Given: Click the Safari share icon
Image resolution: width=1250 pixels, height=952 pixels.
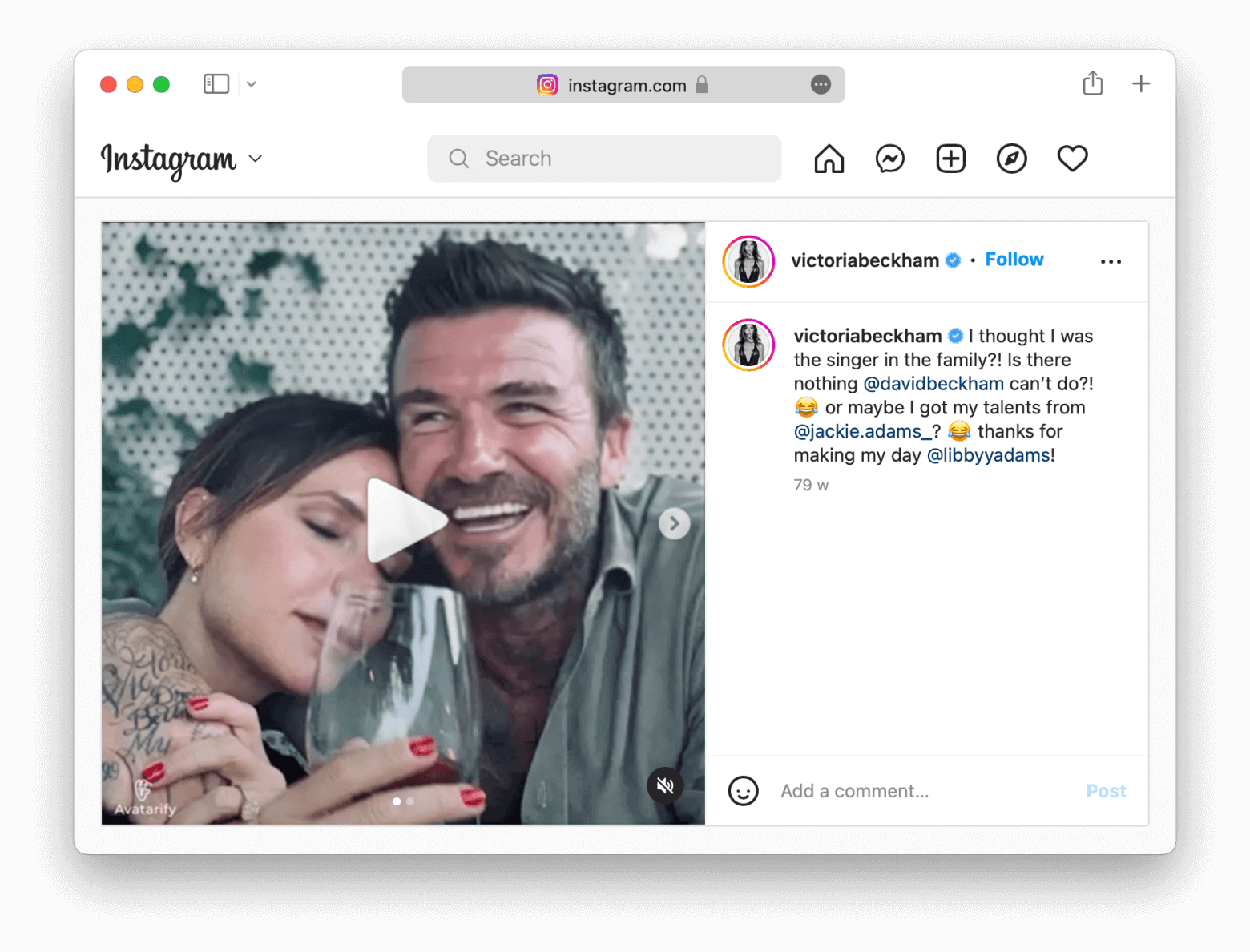Looking at the screenshot, I should (x=1093, y=83).
